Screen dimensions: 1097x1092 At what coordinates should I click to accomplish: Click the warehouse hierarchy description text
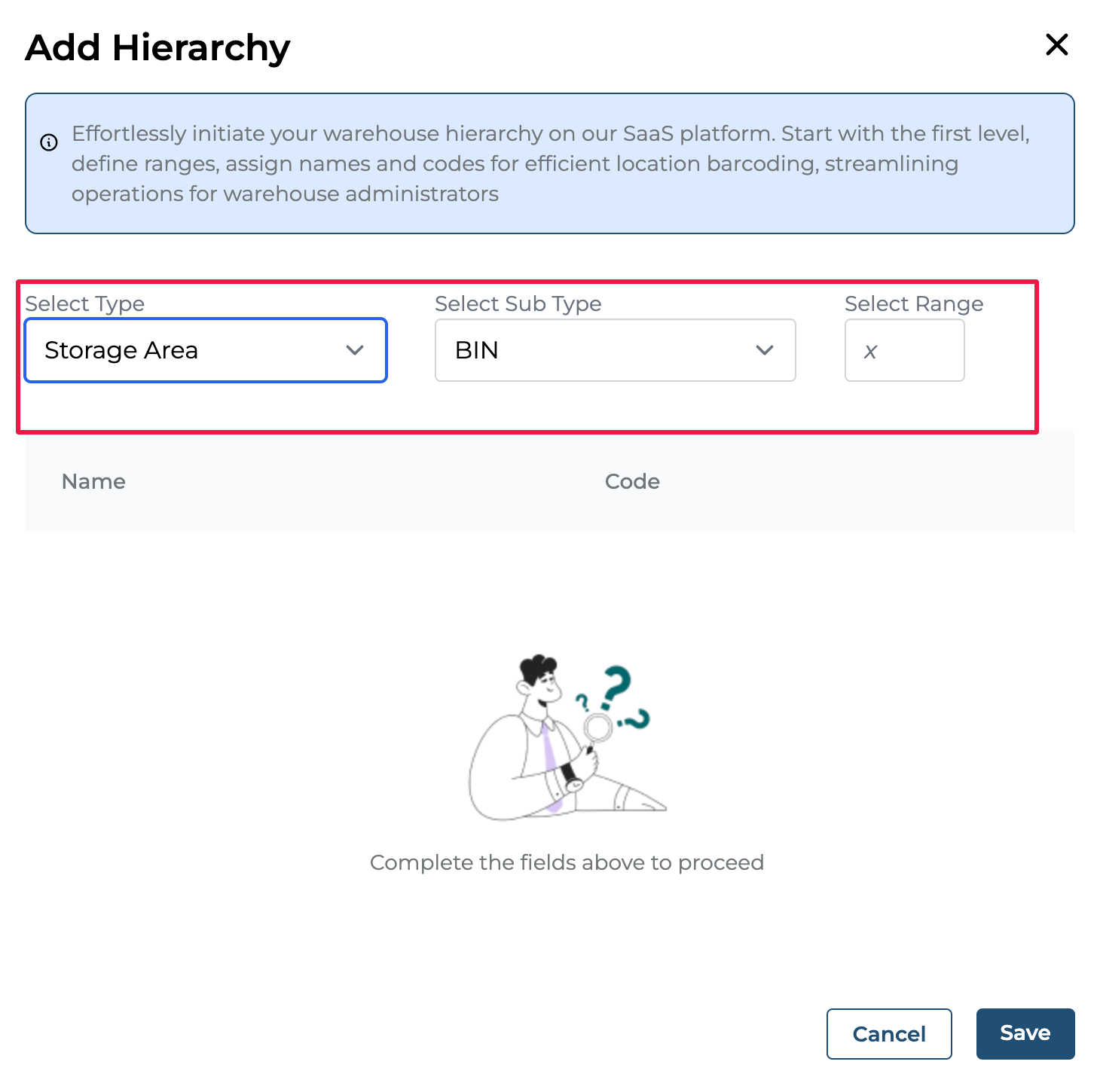coord(550,163)
